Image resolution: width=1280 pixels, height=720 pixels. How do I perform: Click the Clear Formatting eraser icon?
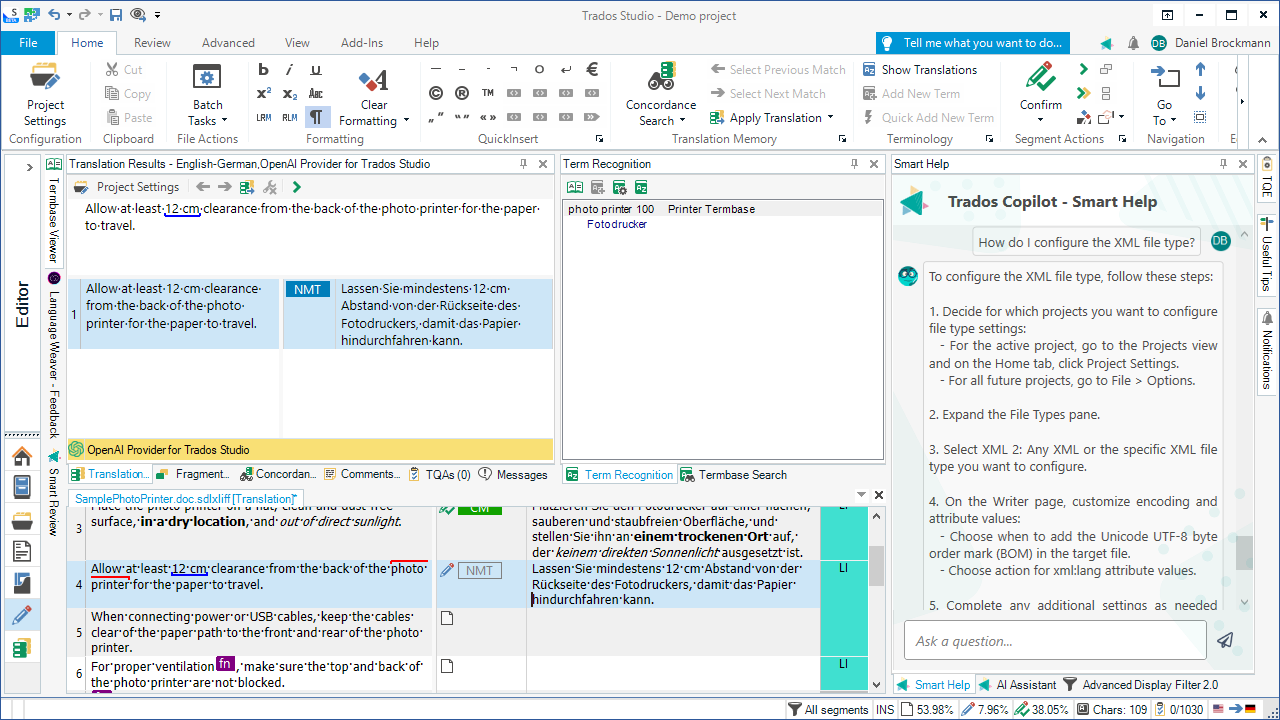click(371, 78)
